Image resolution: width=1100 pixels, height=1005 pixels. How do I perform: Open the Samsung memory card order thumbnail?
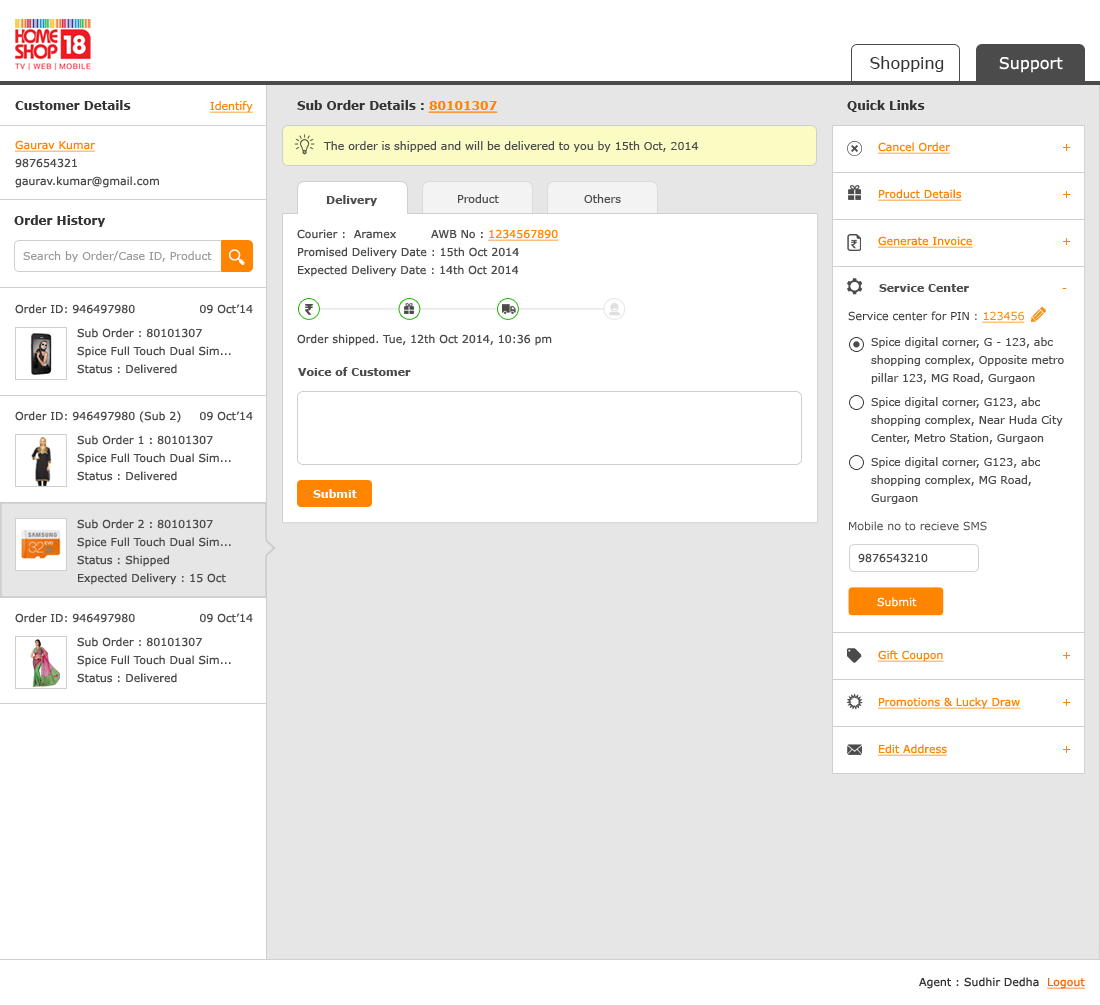(x=41, y=545)
